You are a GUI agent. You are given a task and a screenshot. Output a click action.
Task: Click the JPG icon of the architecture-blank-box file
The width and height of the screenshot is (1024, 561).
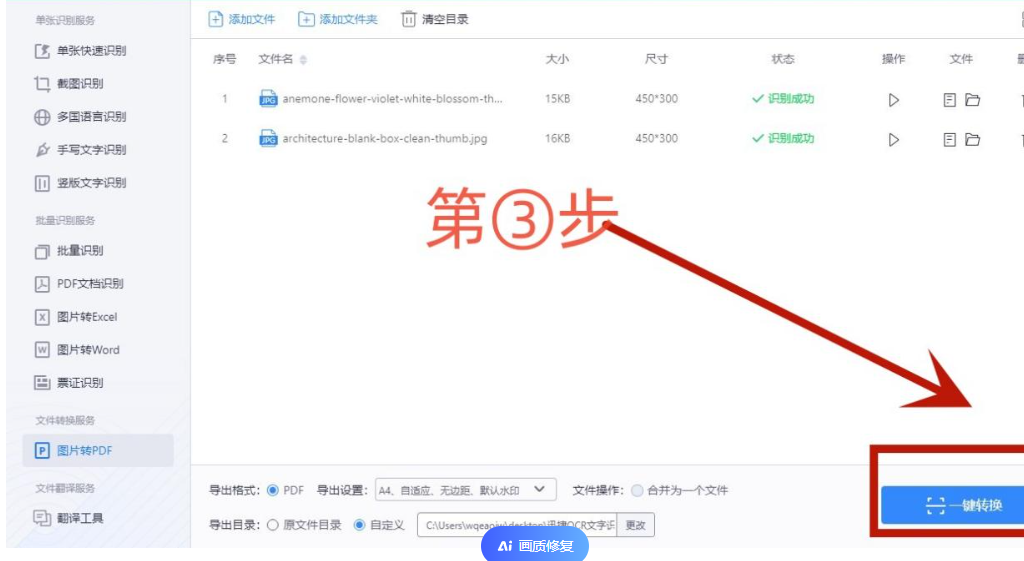(x=268, y=138)
